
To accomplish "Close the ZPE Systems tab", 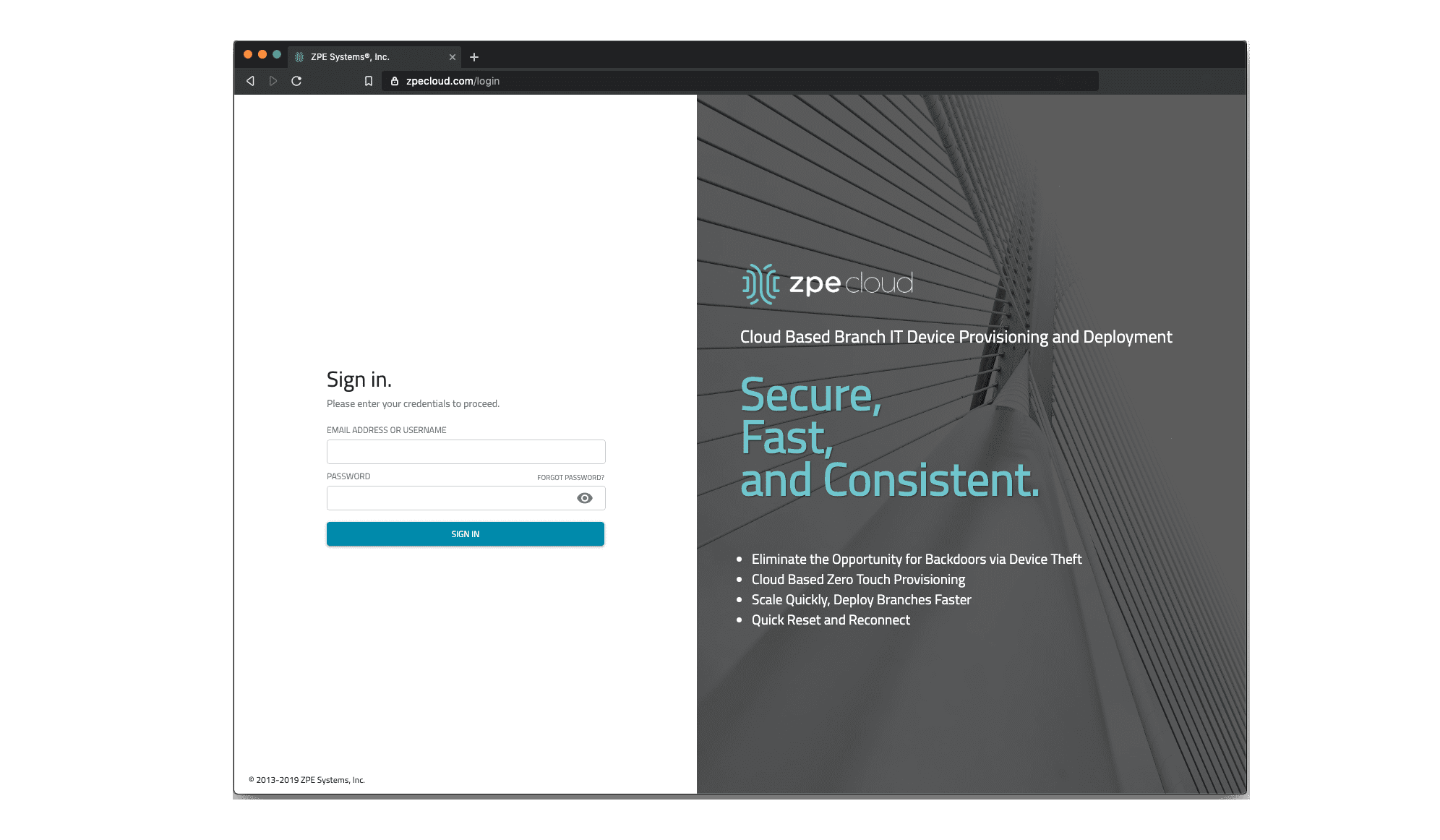I will point(453,57).
